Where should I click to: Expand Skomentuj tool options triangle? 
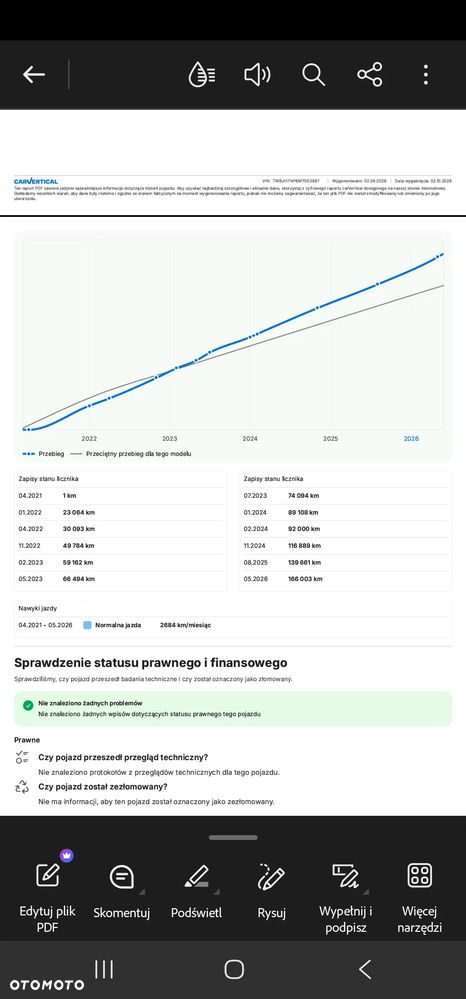click(x=142, y=891)
